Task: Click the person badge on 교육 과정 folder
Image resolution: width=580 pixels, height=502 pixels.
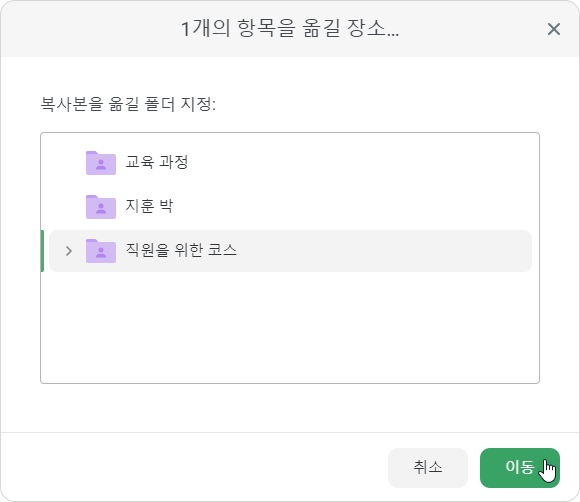Action: [101, 165]
